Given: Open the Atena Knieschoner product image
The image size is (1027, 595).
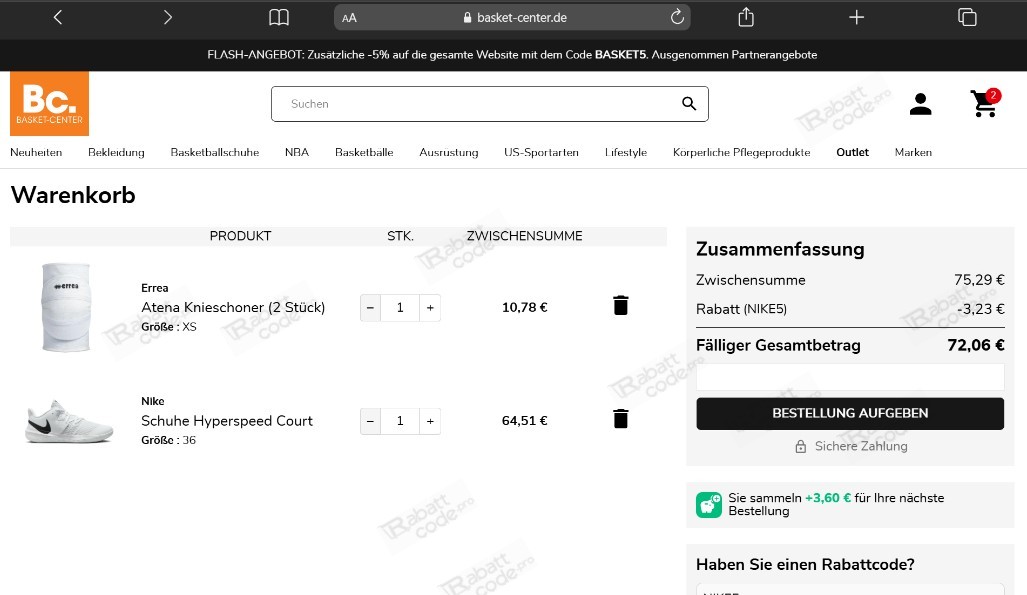Looking at the screenshot, I should 65,307.
